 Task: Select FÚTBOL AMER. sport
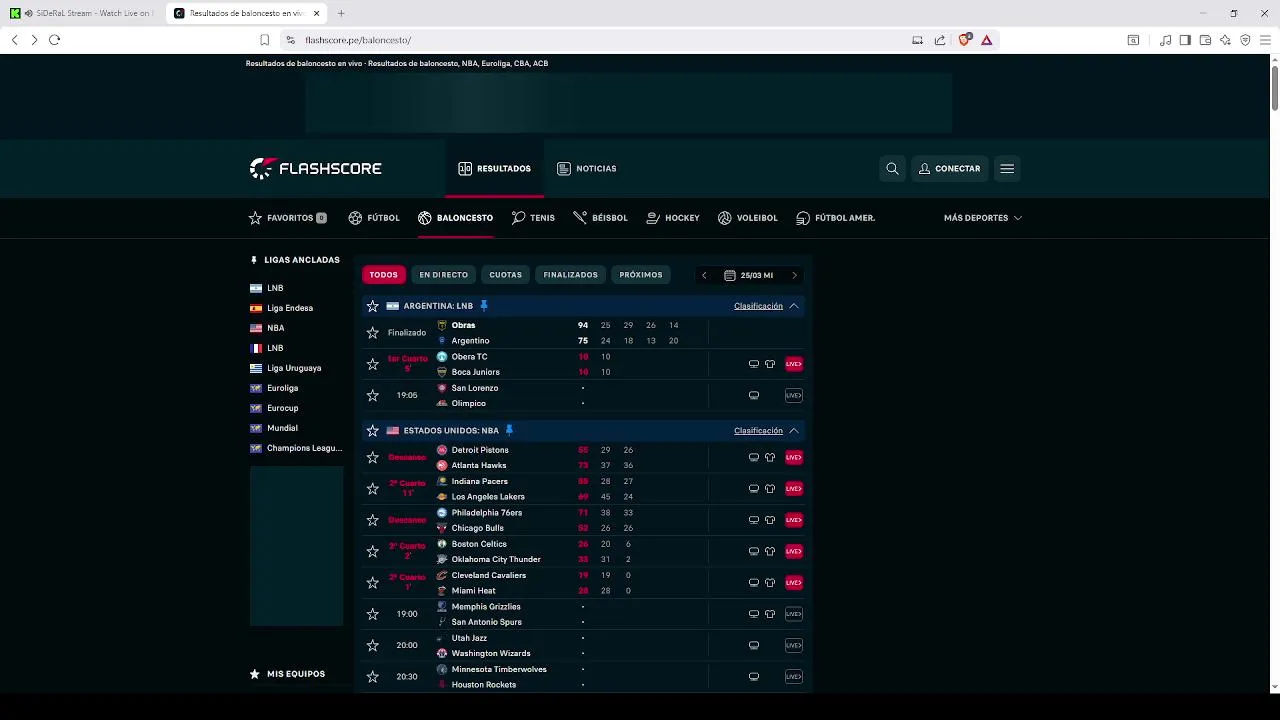tap(836, 218)
